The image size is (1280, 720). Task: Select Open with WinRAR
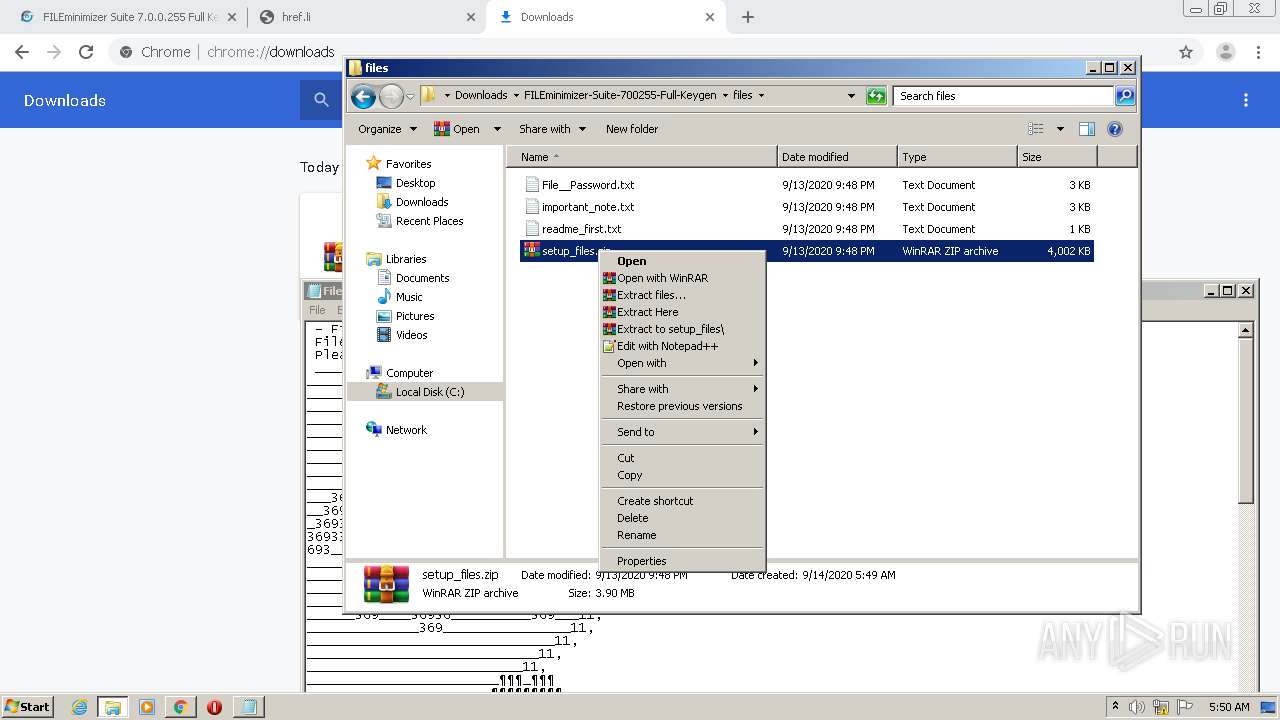682,278
